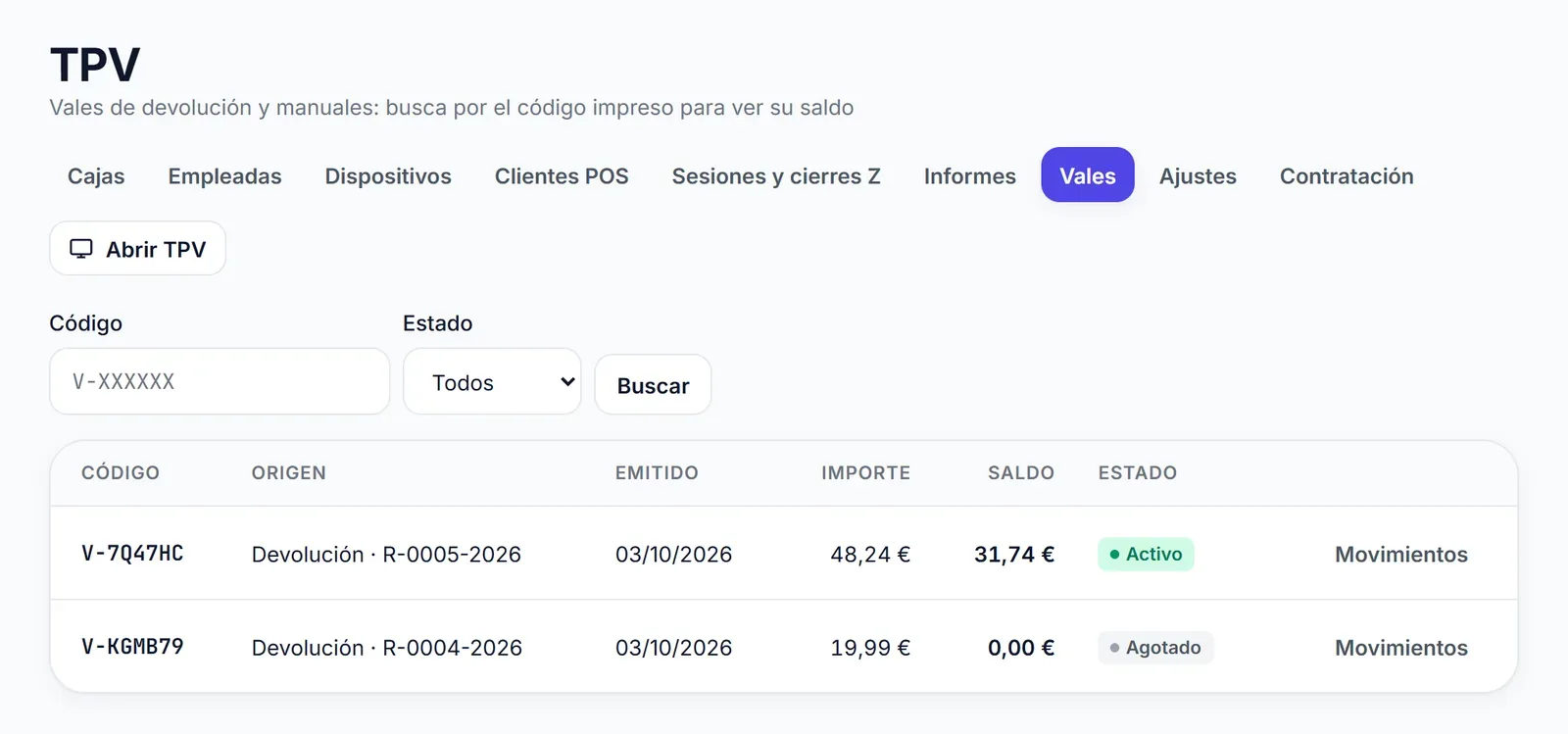This screenshot has height=734, width=1568.
Task: Go to the Dispositivos tab
Action: pos(388,176)
